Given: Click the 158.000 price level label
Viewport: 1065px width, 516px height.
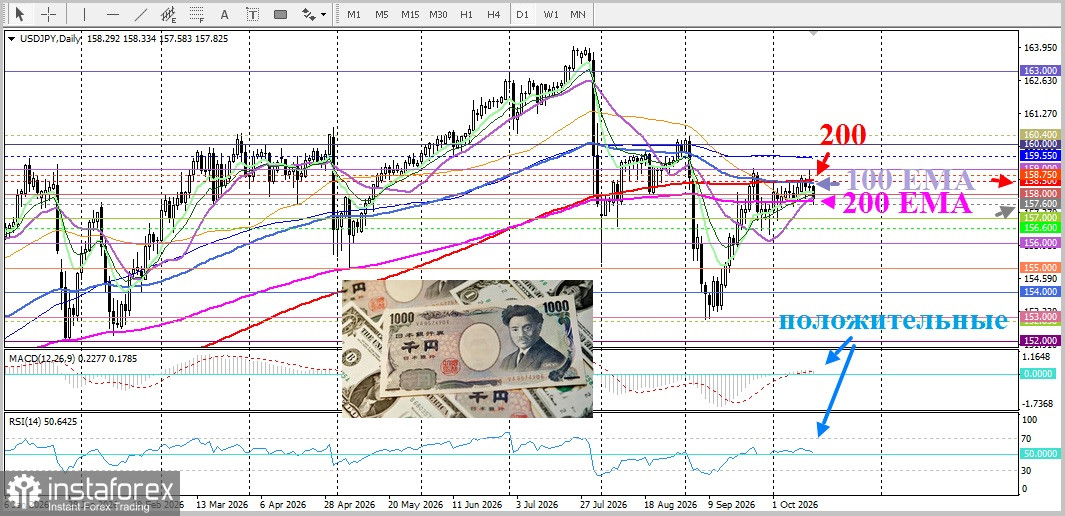Looking at the screenshot, I should click(1041, 194).
